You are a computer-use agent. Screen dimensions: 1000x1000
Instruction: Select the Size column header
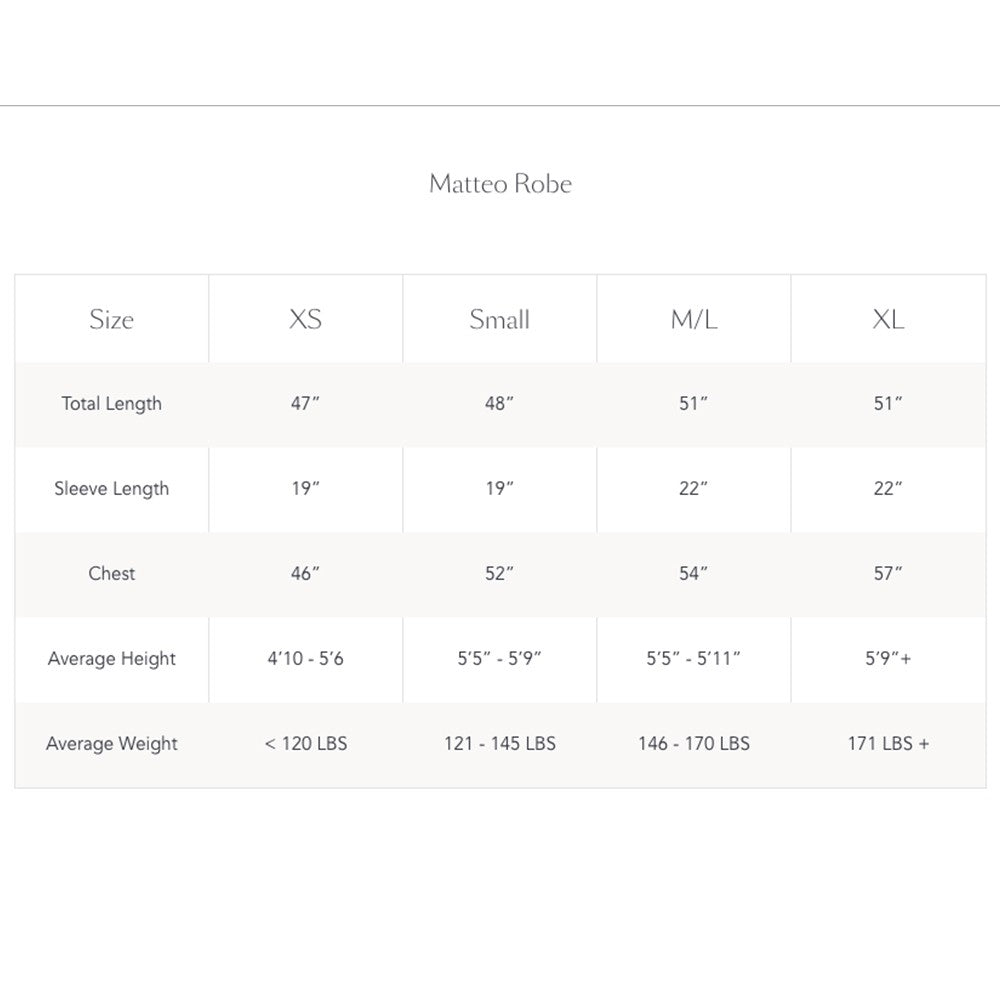pos(111,320)
